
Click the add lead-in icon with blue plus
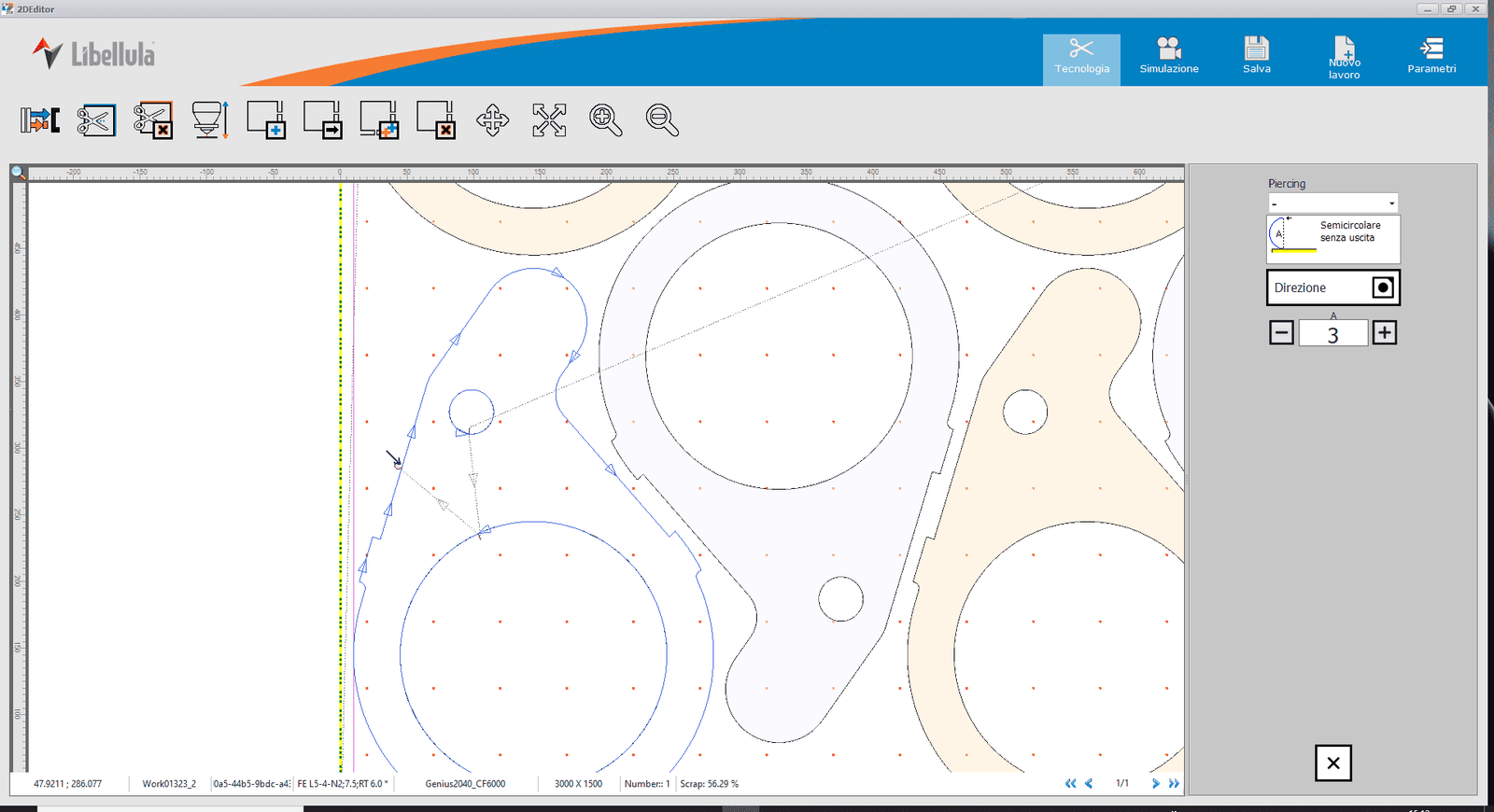point(266,120)
